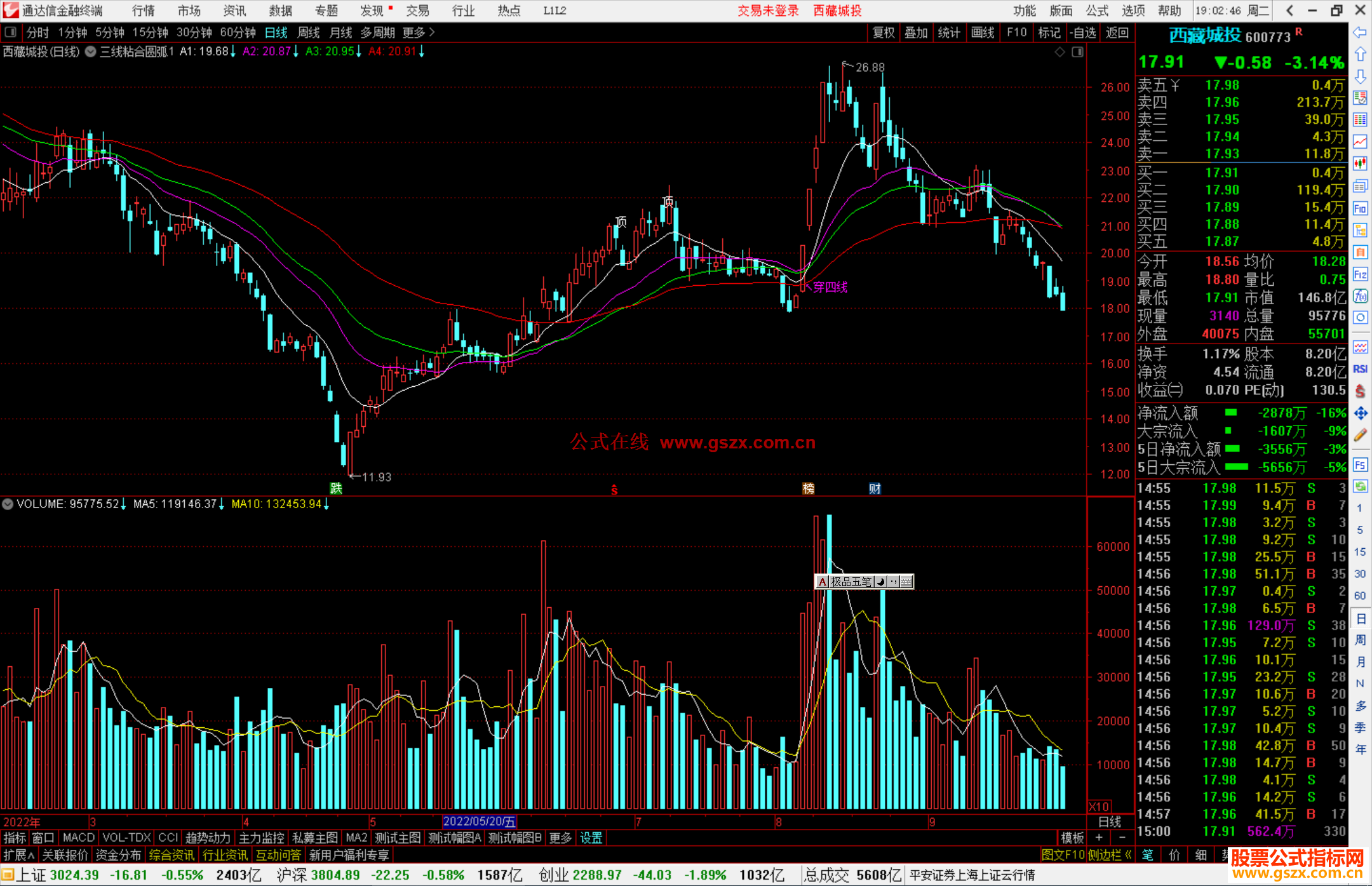The image size is (1372, 886).
Task: Collapse the 侧边栏 sidebar toggle
Action: click(x=1110, y=855)
